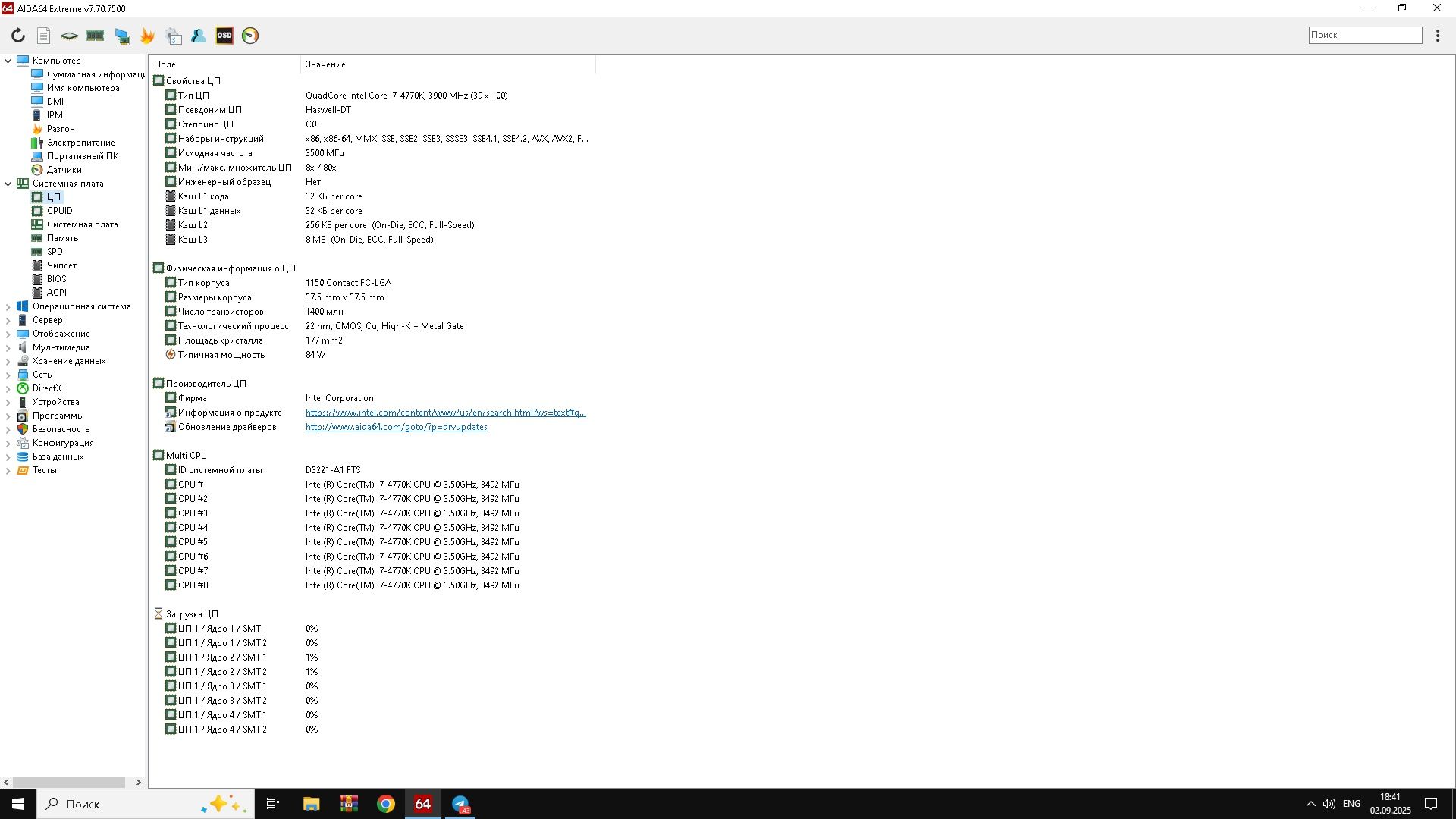Open the monitor and card diagnostics icon

point(122,36)
